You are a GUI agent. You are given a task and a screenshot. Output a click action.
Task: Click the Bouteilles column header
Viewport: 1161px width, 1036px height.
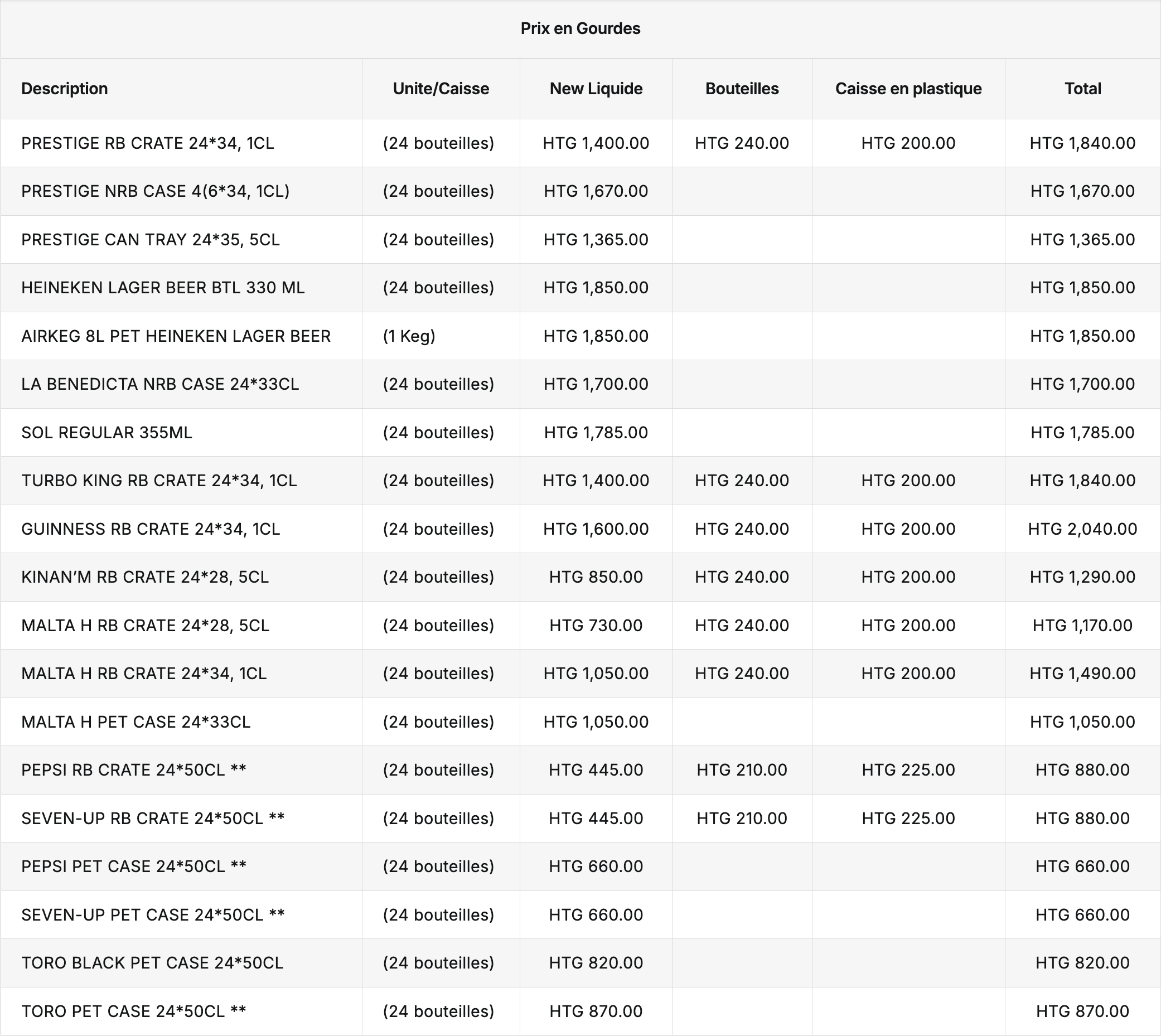[741, 89]
